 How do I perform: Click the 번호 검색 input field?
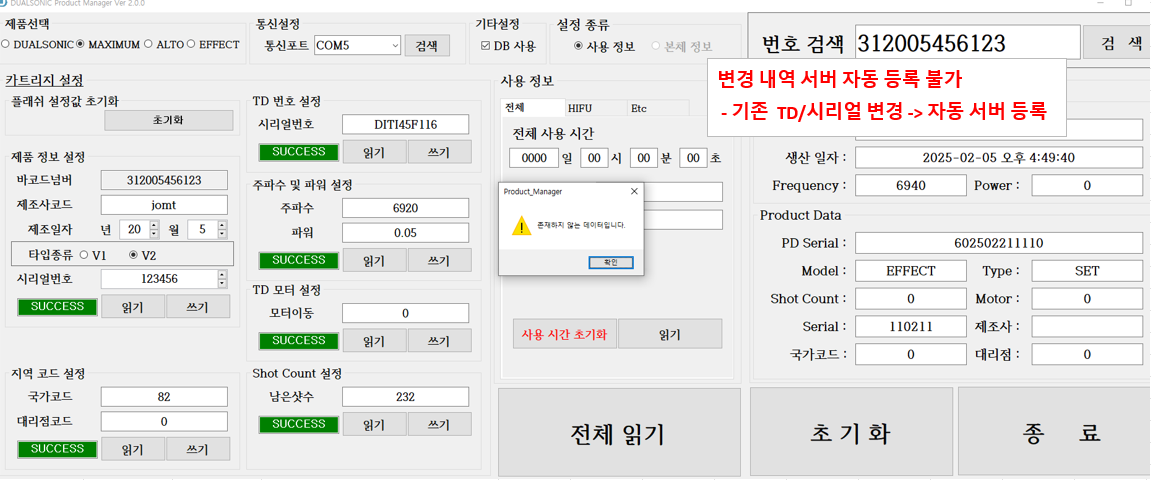tap(967, 43)
